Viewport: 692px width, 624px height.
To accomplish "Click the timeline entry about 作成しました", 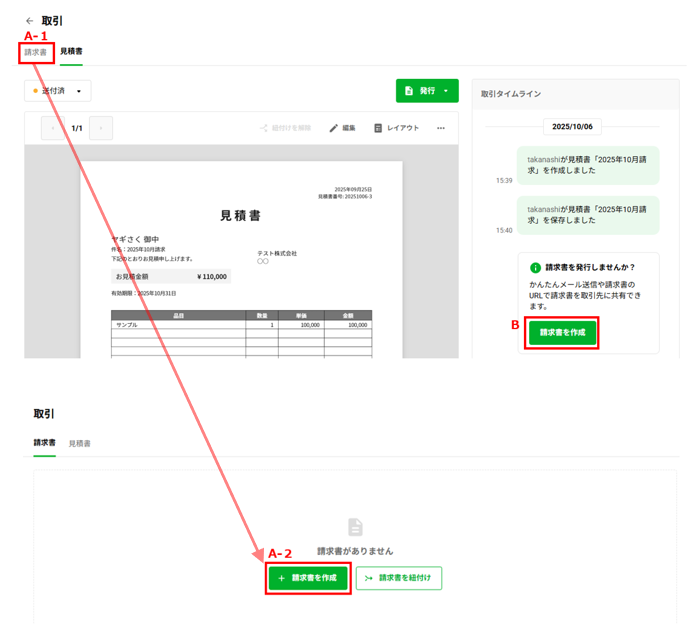I will click(588, 165).
